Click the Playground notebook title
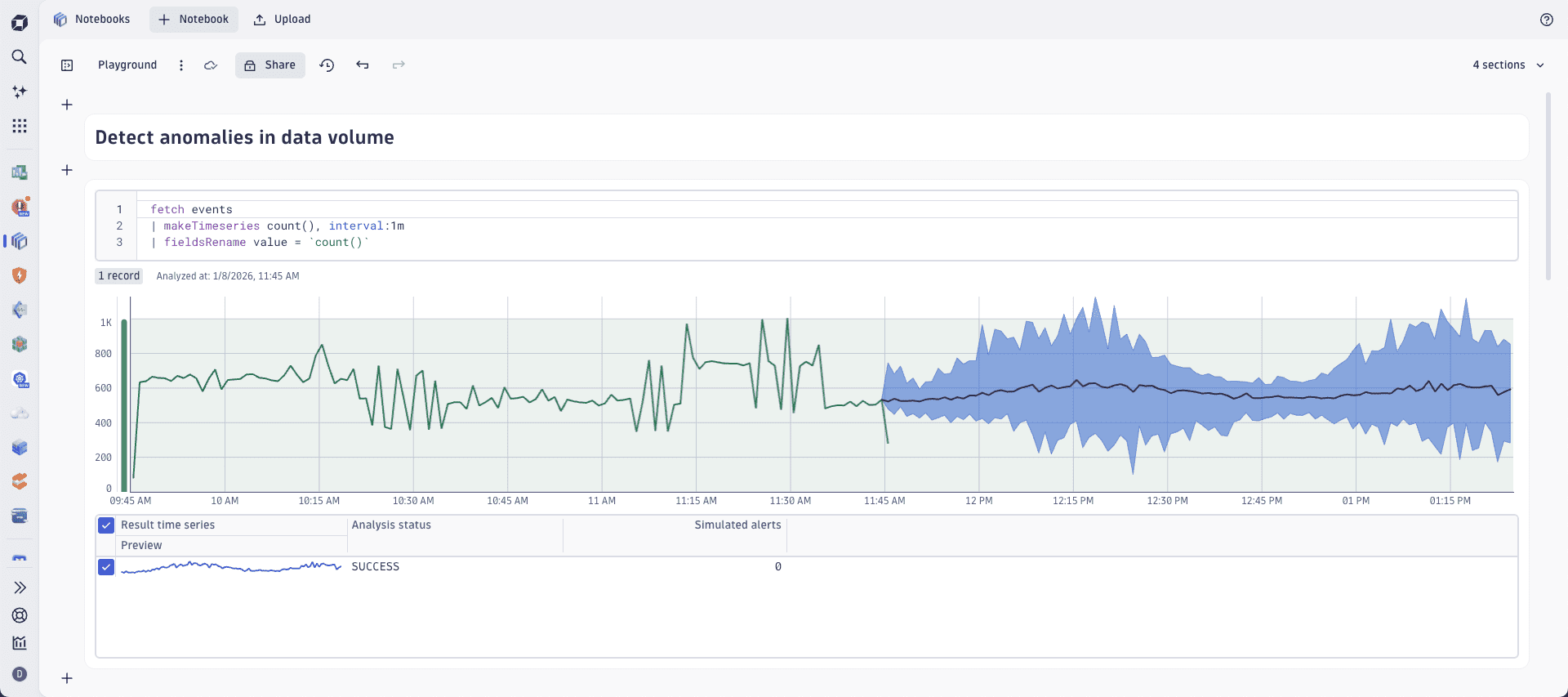The height and width of the screenshot is (697, 1568). click(x=127, y=65)
